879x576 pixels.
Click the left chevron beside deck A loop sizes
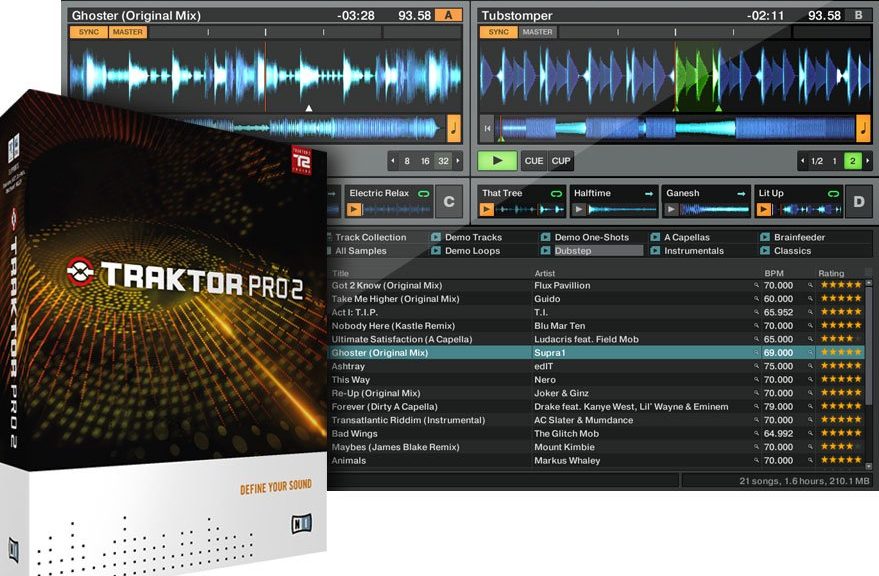tap(393, 160)
